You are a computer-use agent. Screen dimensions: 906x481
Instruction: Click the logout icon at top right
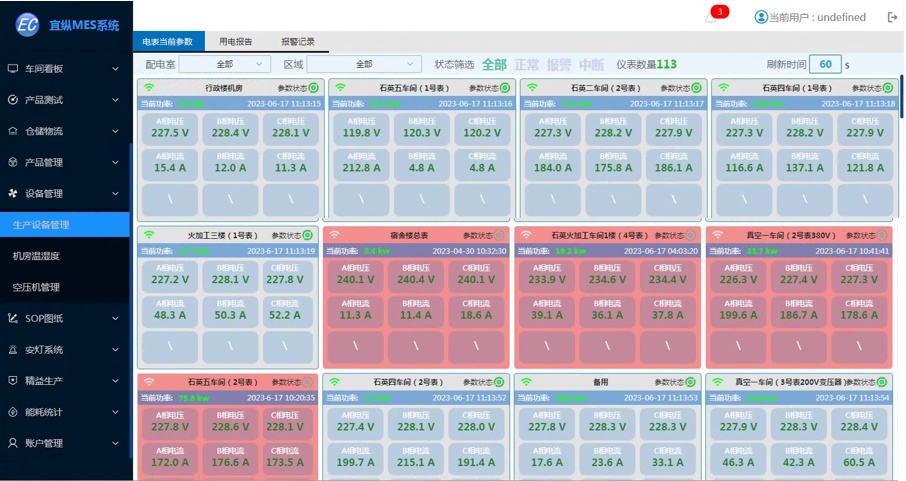pos(892,17)
